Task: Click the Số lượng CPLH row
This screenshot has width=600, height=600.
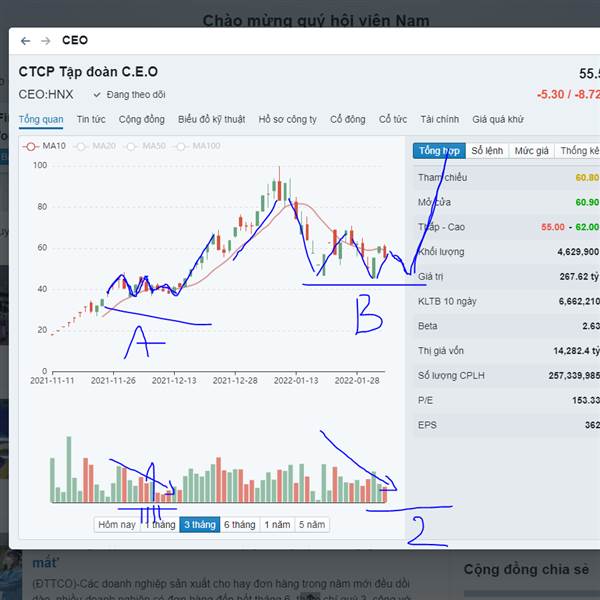Action: (507, 375)
